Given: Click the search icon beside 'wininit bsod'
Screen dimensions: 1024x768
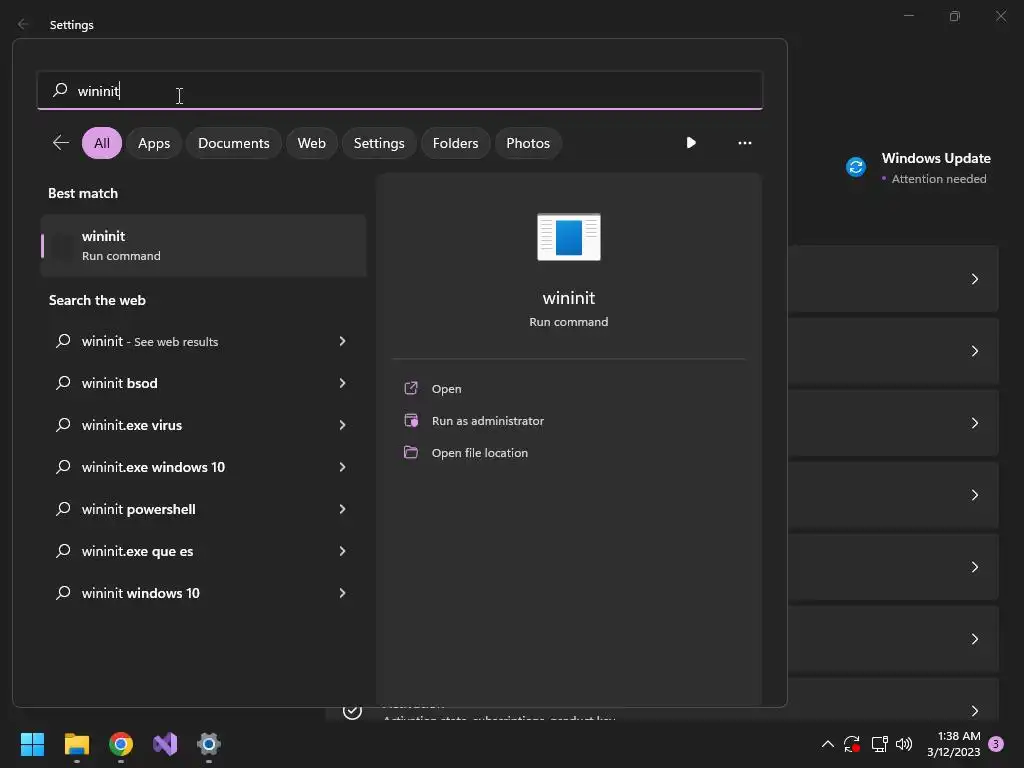Looking at the screenshot, I should [x=63, y=383].
